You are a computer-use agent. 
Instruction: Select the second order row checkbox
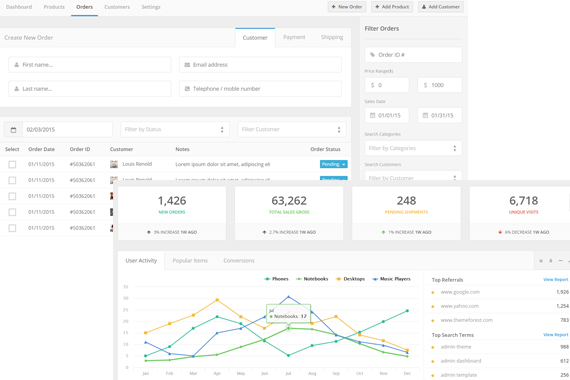(12, 180)
